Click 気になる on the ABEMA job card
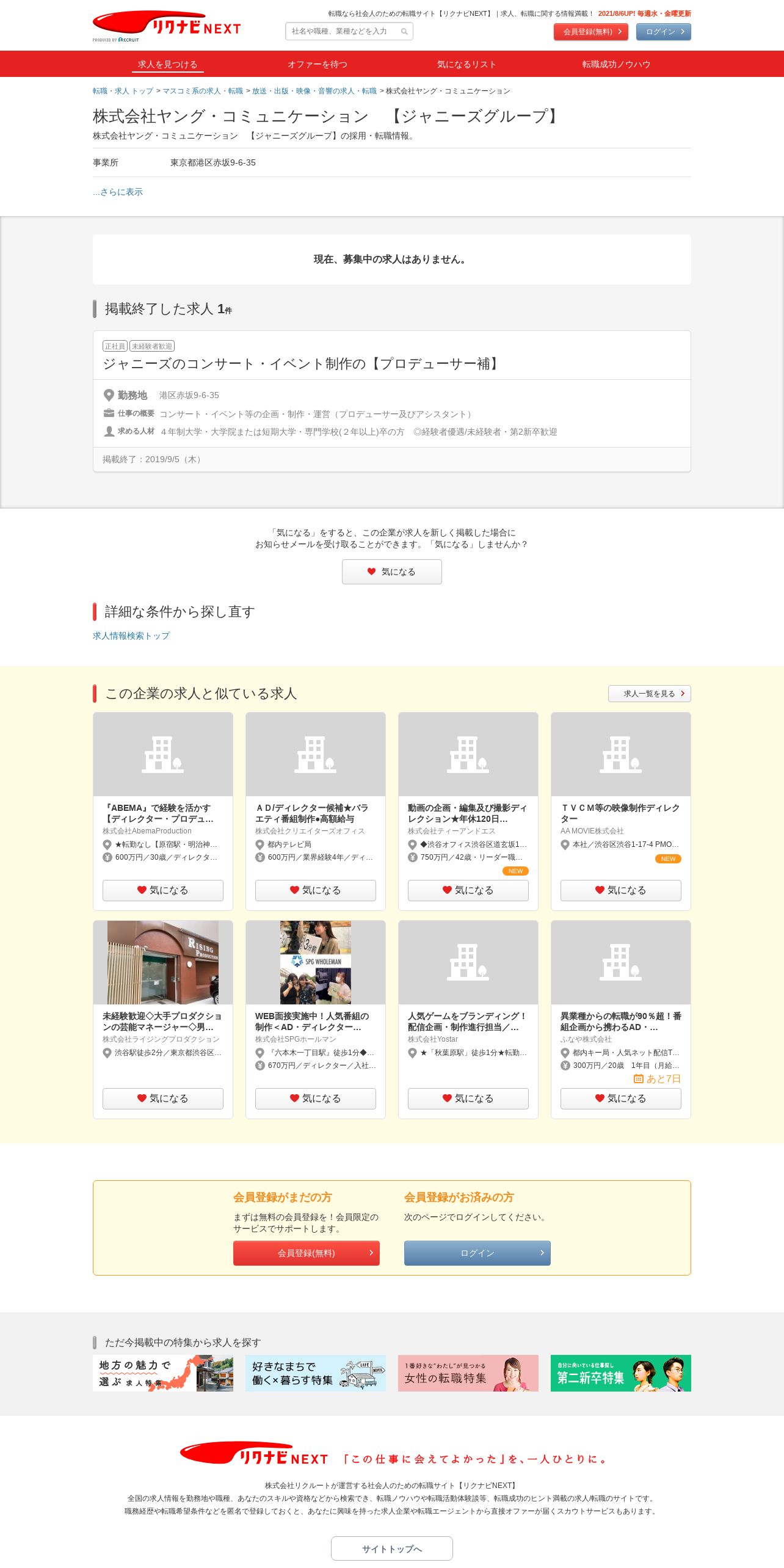784x1568 pixels. tap(163, 890)
